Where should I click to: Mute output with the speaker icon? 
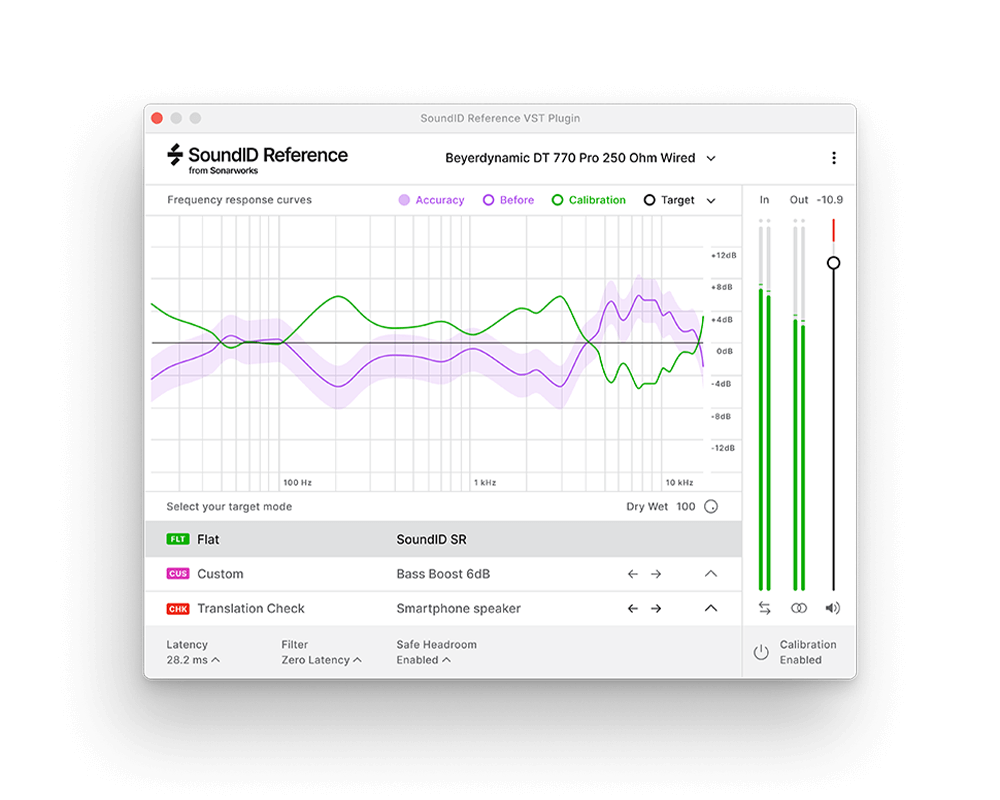click(x=833, y=609)
